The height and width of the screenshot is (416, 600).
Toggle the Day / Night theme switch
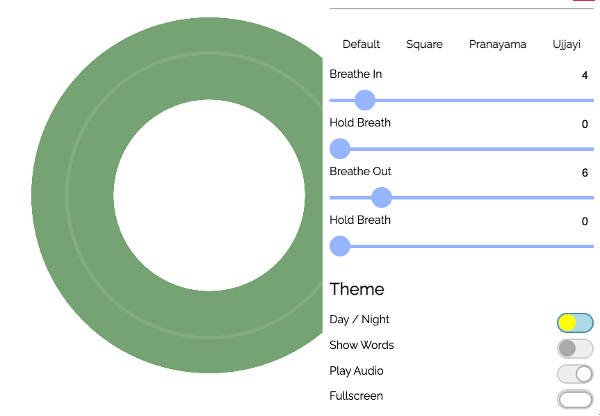575,322
